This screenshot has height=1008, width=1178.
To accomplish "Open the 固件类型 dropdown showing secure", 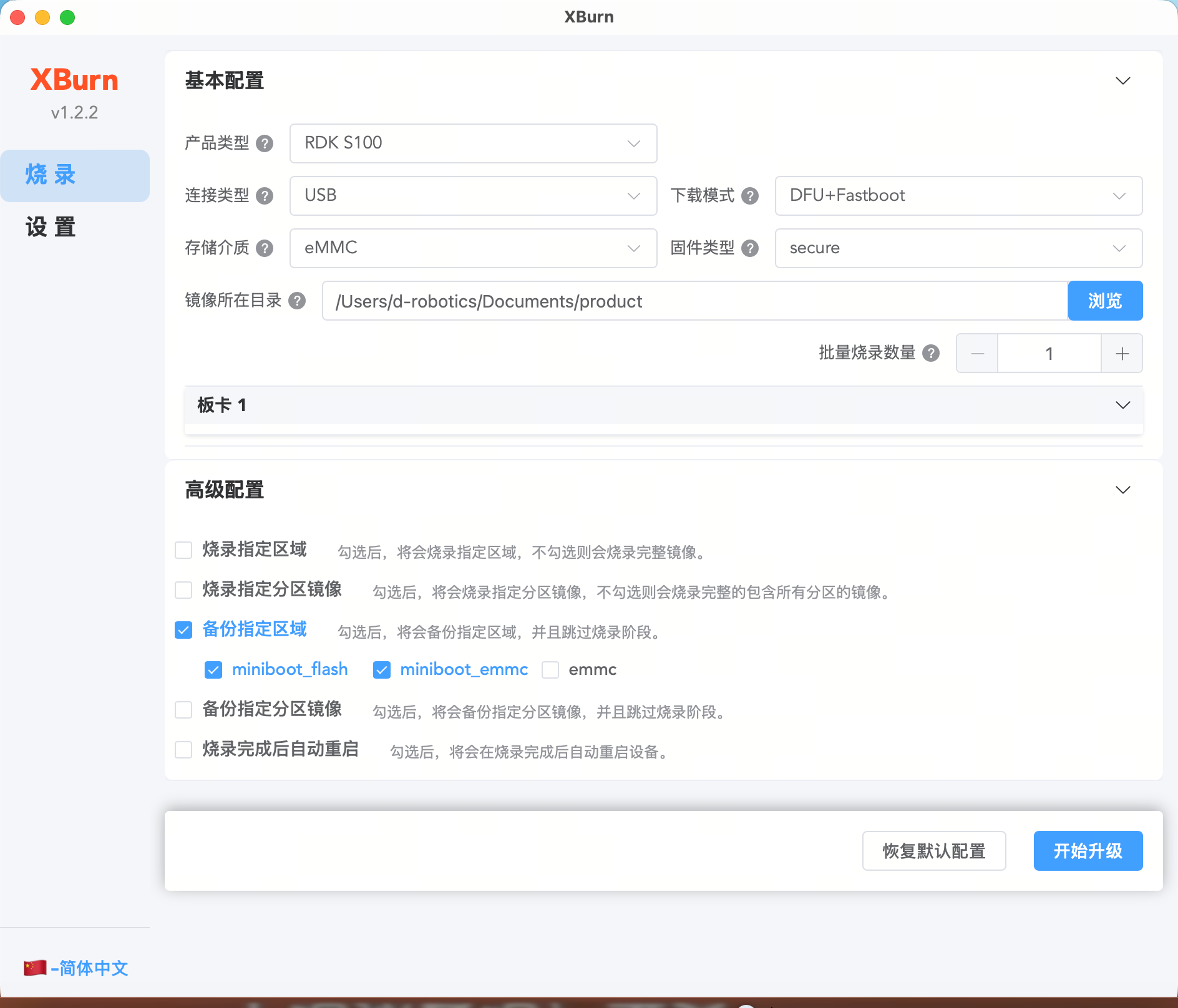I will click(958, 248).
